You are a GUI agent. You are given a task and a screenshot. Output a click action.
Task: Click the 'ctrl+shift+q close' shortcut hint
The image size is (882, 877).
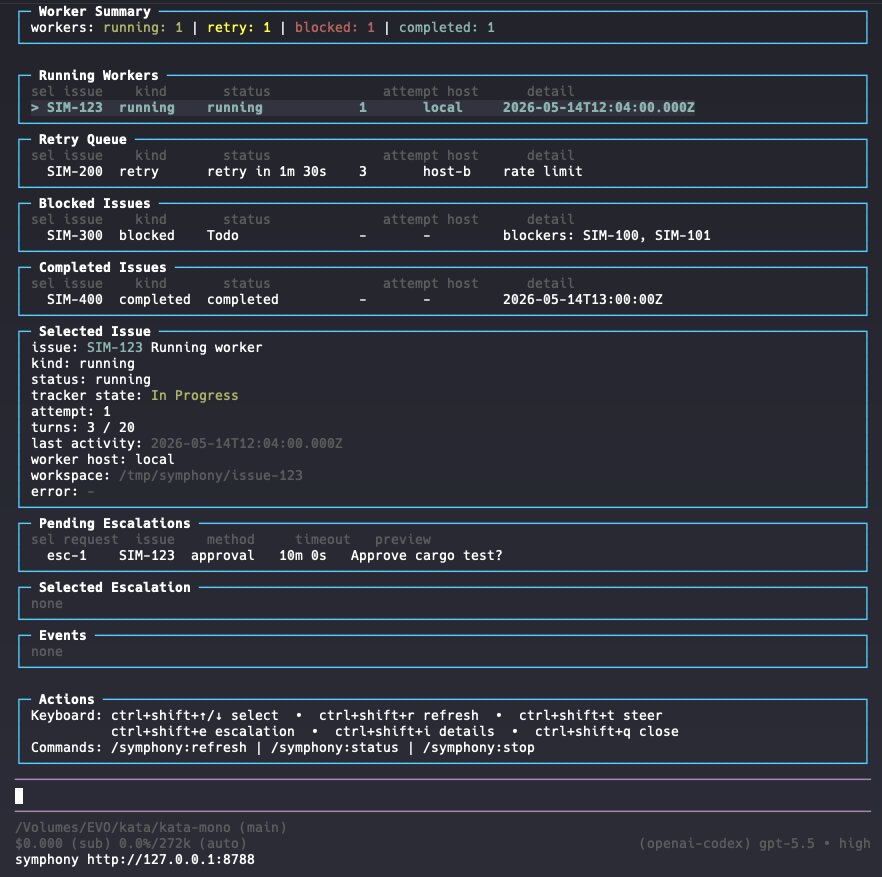pyautogui.click(x=606, y=732)
